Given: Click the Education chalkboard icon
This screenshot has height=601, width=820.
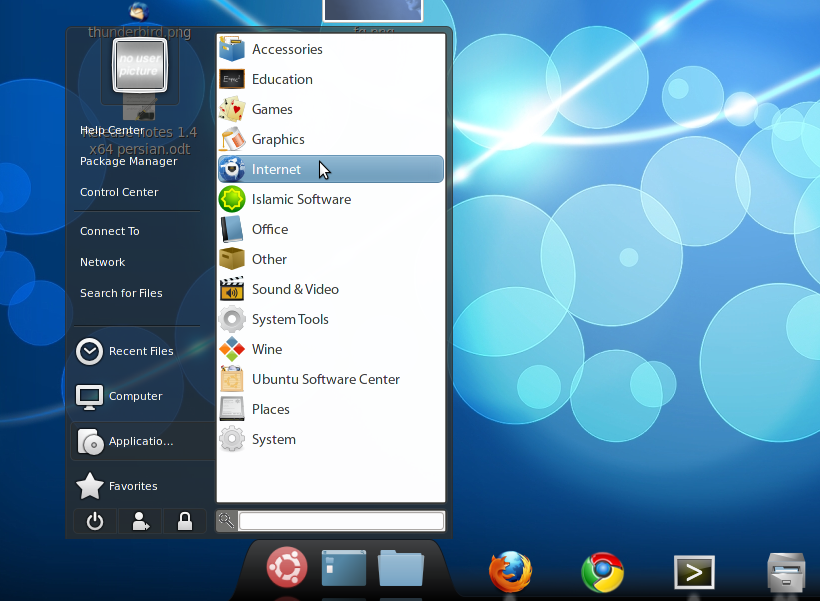Looking at the screenshot, I should click(x=232, y=80).
